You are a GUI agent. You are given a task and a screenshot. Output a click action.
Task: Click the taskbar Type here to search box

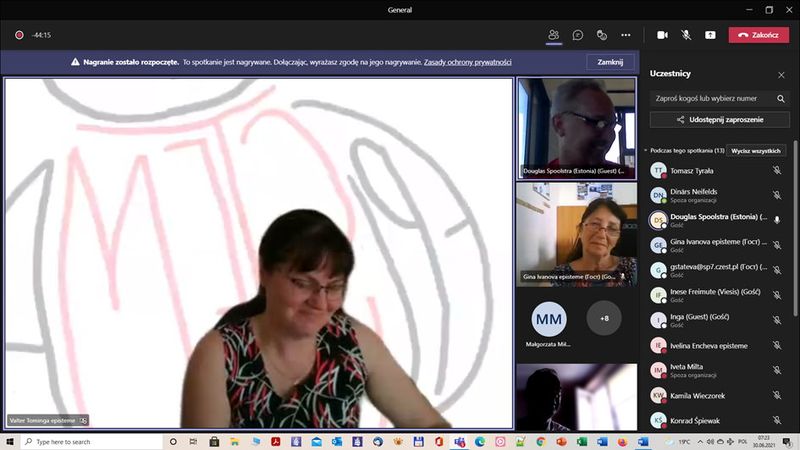pyautogui.click(x=92, y=441)
